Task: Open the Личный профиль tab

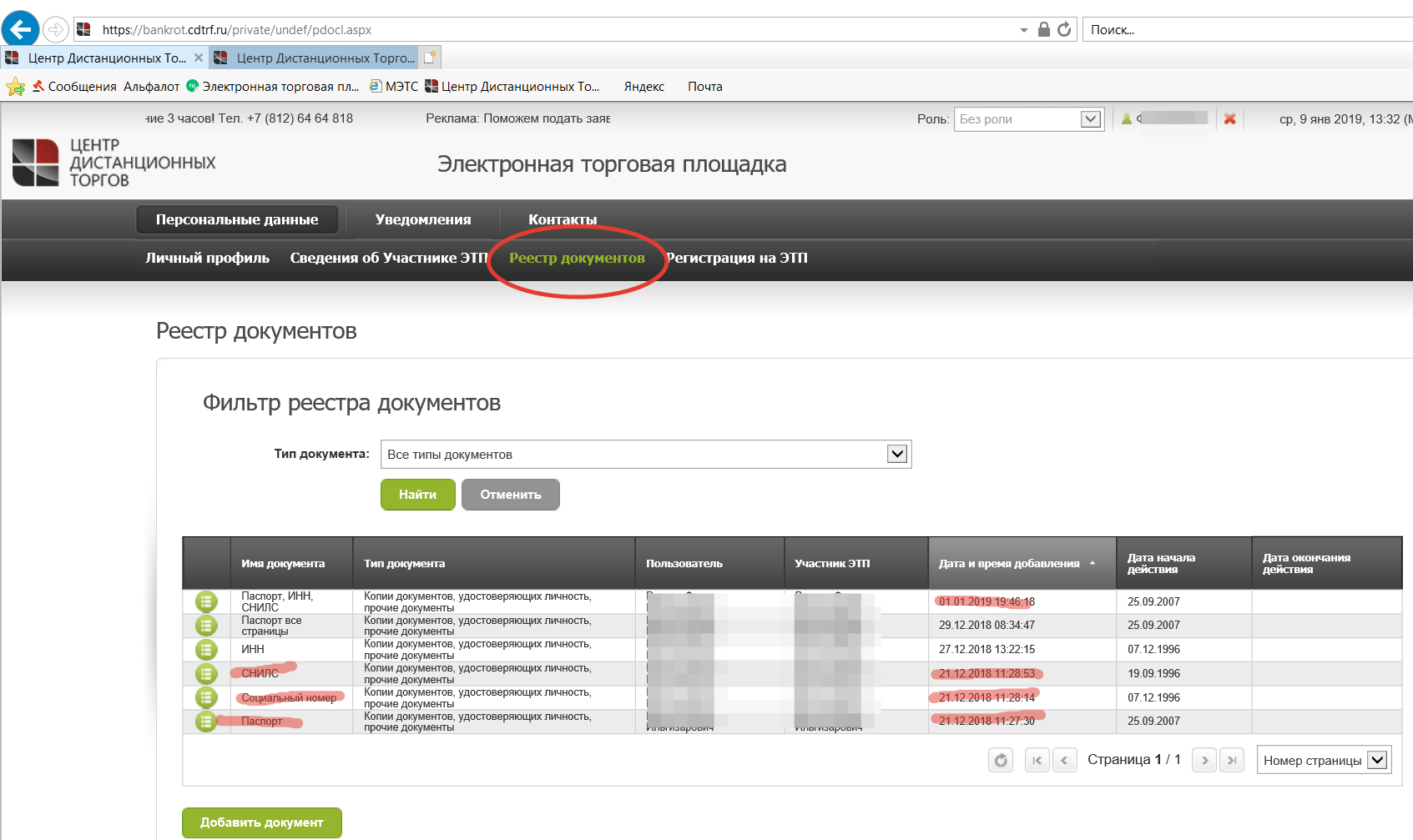Action: (x=207, y=258)
